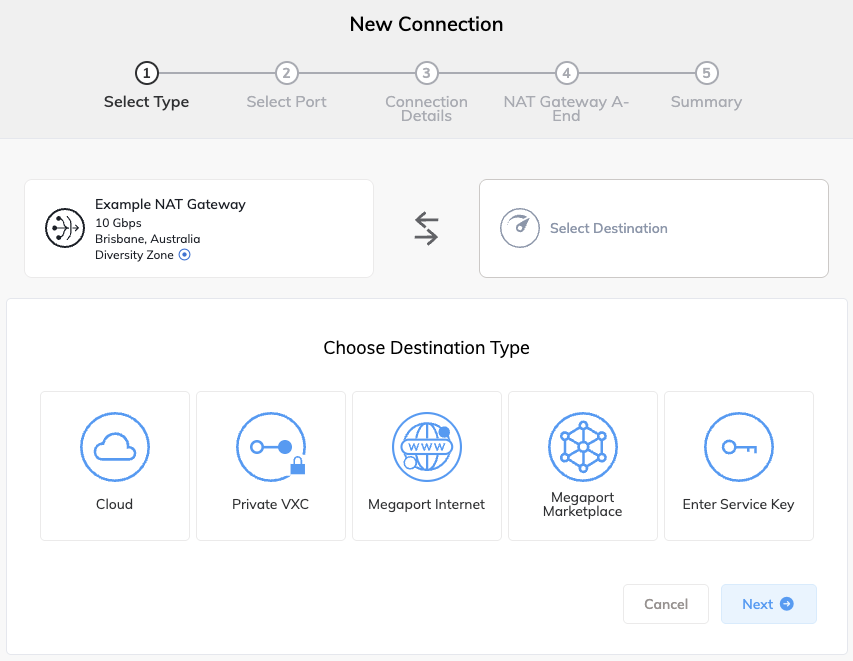Go to step 1 Select Type

(146, 73)
